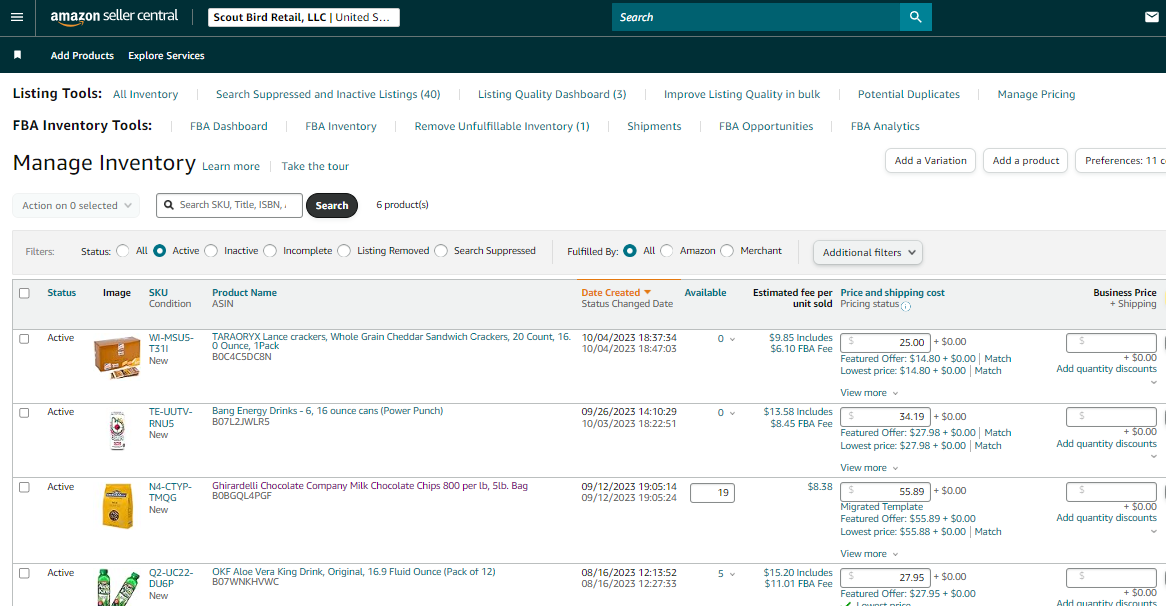
Task: Select Fulfilled By Merchant radio button
Action: (727, 251)
